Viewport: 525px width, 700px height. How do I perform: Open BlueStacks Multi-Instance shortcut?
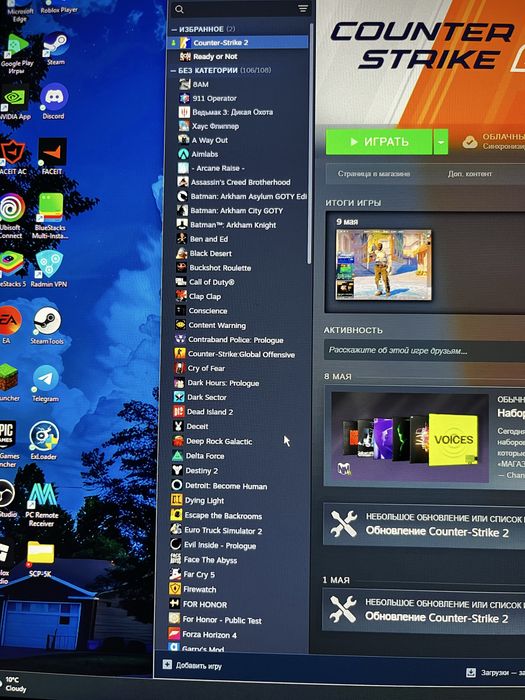50,216
